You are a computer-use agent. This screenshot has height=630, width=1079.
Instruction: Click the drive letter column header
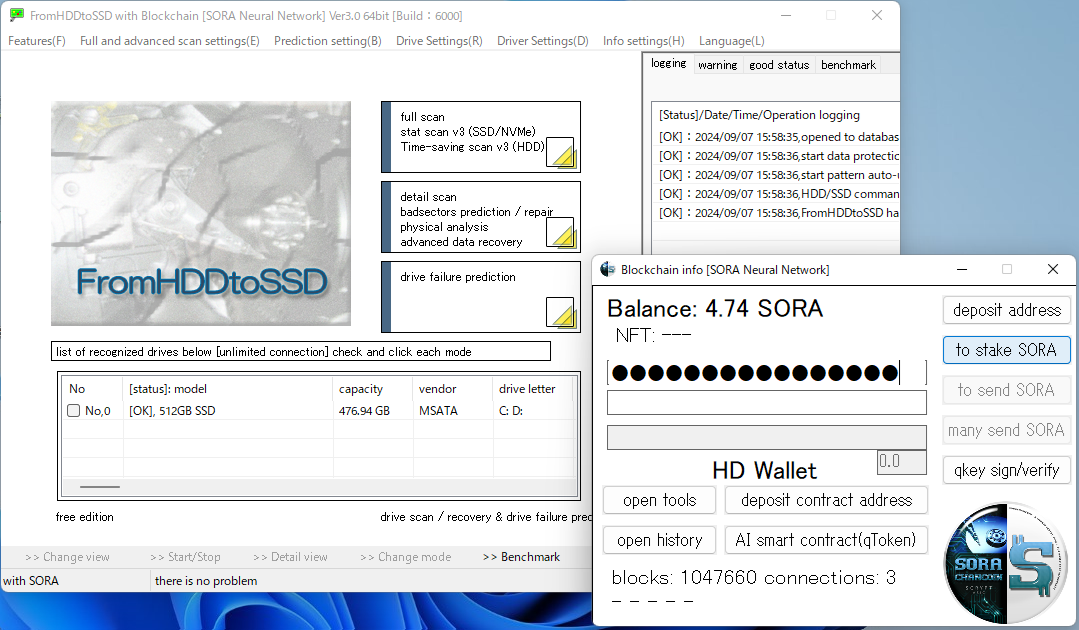[x=533, y=389]
